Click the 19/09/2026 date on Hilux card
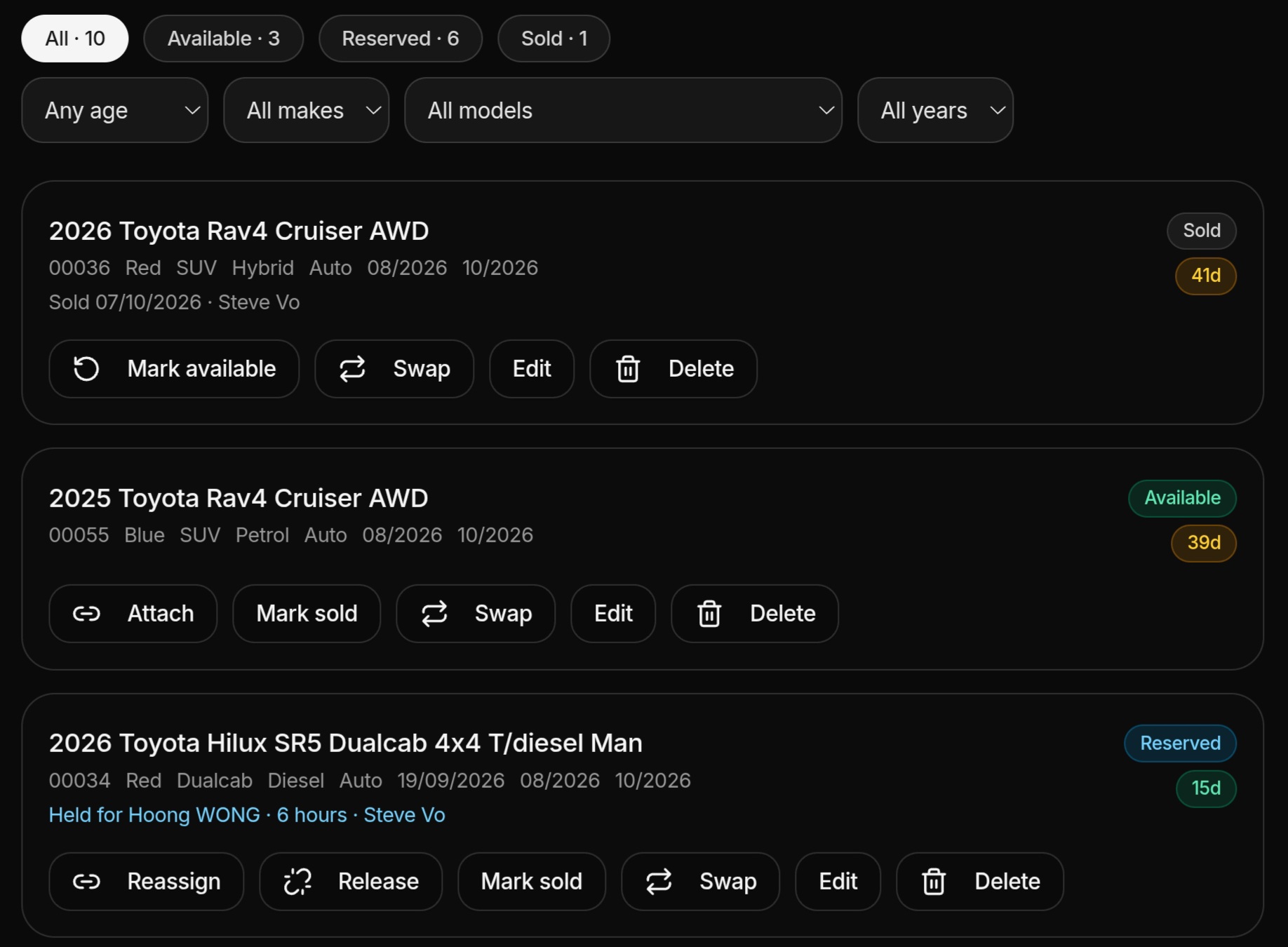This screenshot has height=947, width=1288. point(451,781)
